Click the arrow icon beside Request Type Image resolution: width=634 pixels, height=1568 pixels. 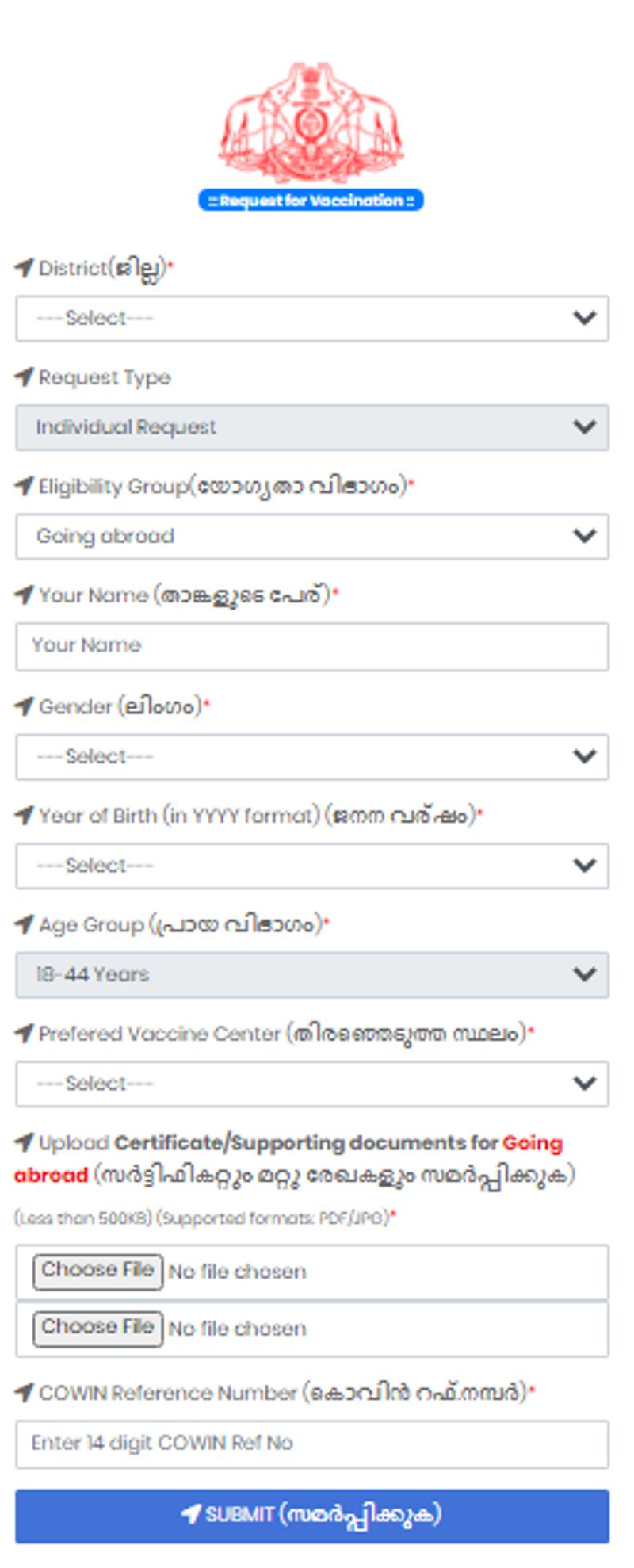click(25, 377)
